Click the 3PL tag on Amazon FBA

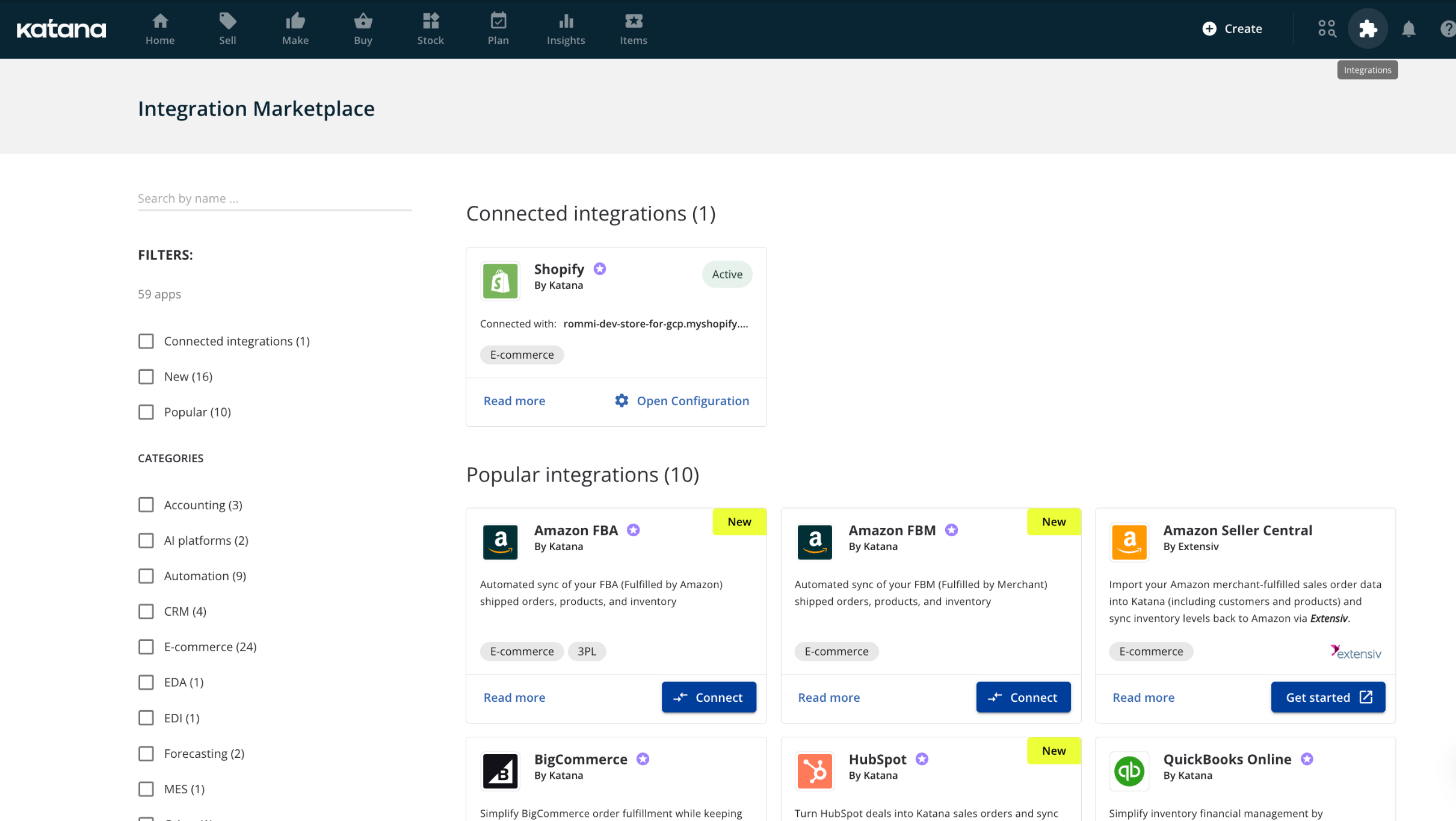(x=587, y=652)
